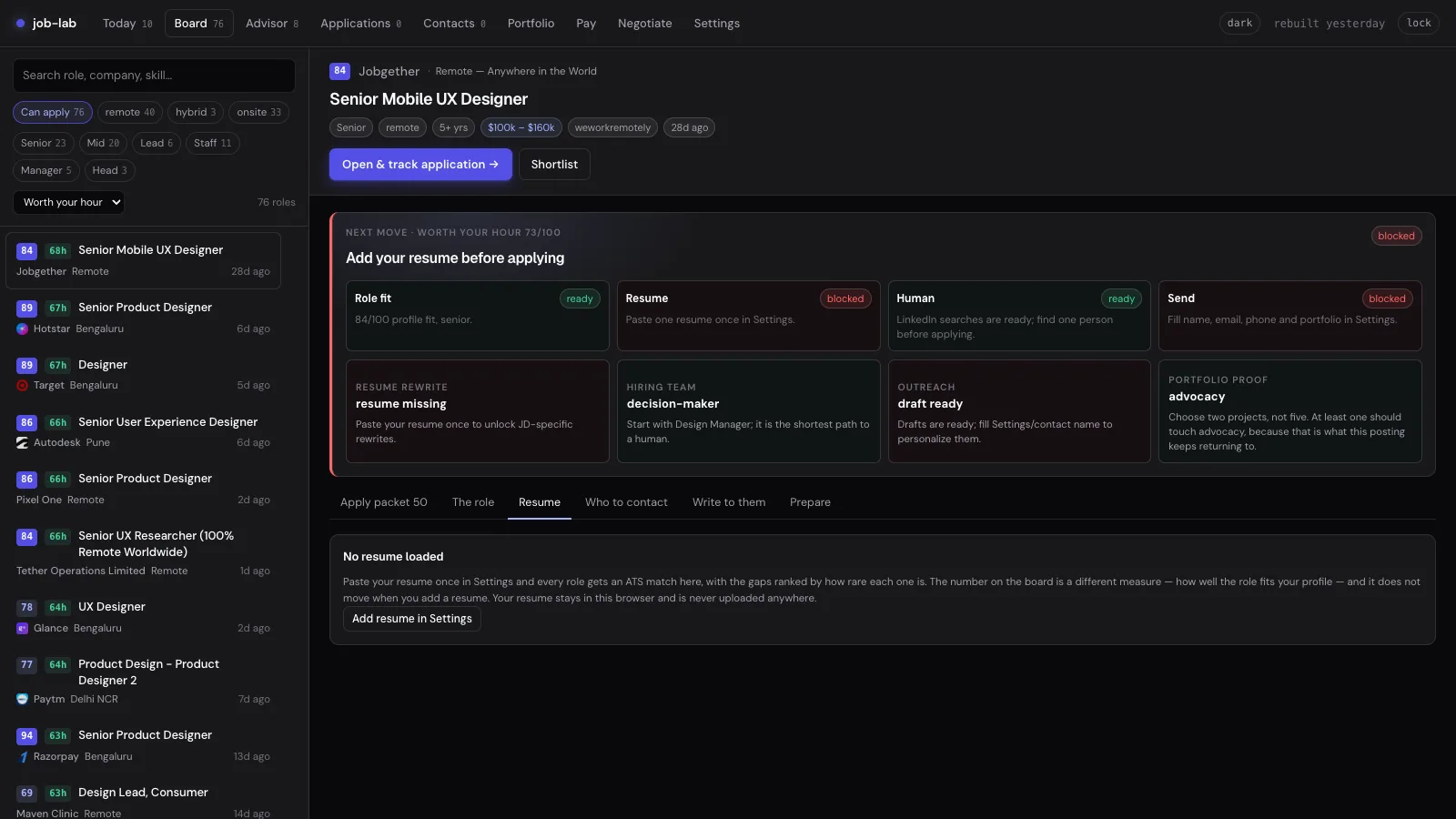Select Senior Mobile UX Designer job row
This screenshot has height=819, width=1456.
click(x=143, y=260)
